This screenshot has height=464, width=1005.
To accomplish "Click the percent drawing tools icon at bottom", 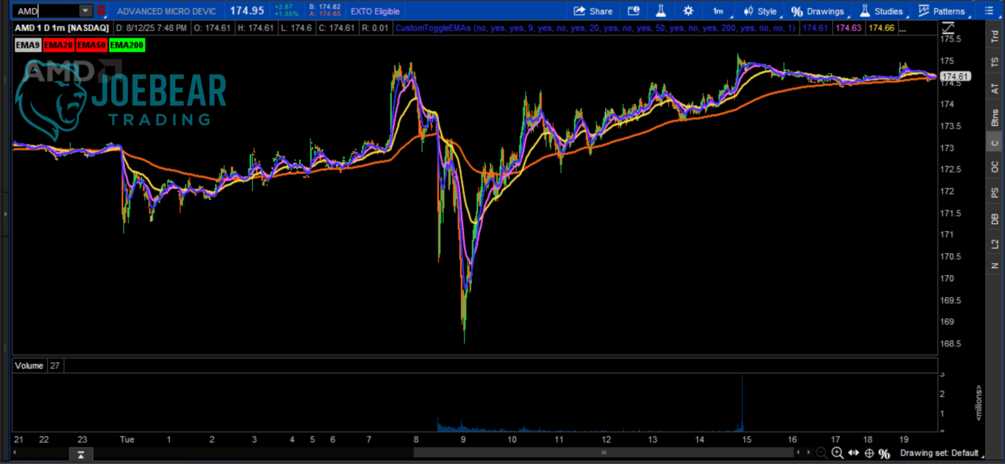I will coord(885,454).
